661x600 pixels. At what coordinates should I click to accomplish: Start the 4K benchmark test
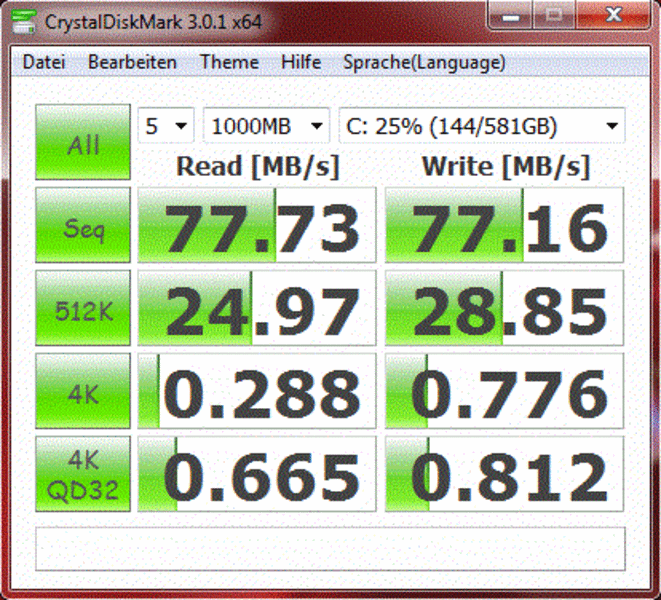(x=83, y=391)
